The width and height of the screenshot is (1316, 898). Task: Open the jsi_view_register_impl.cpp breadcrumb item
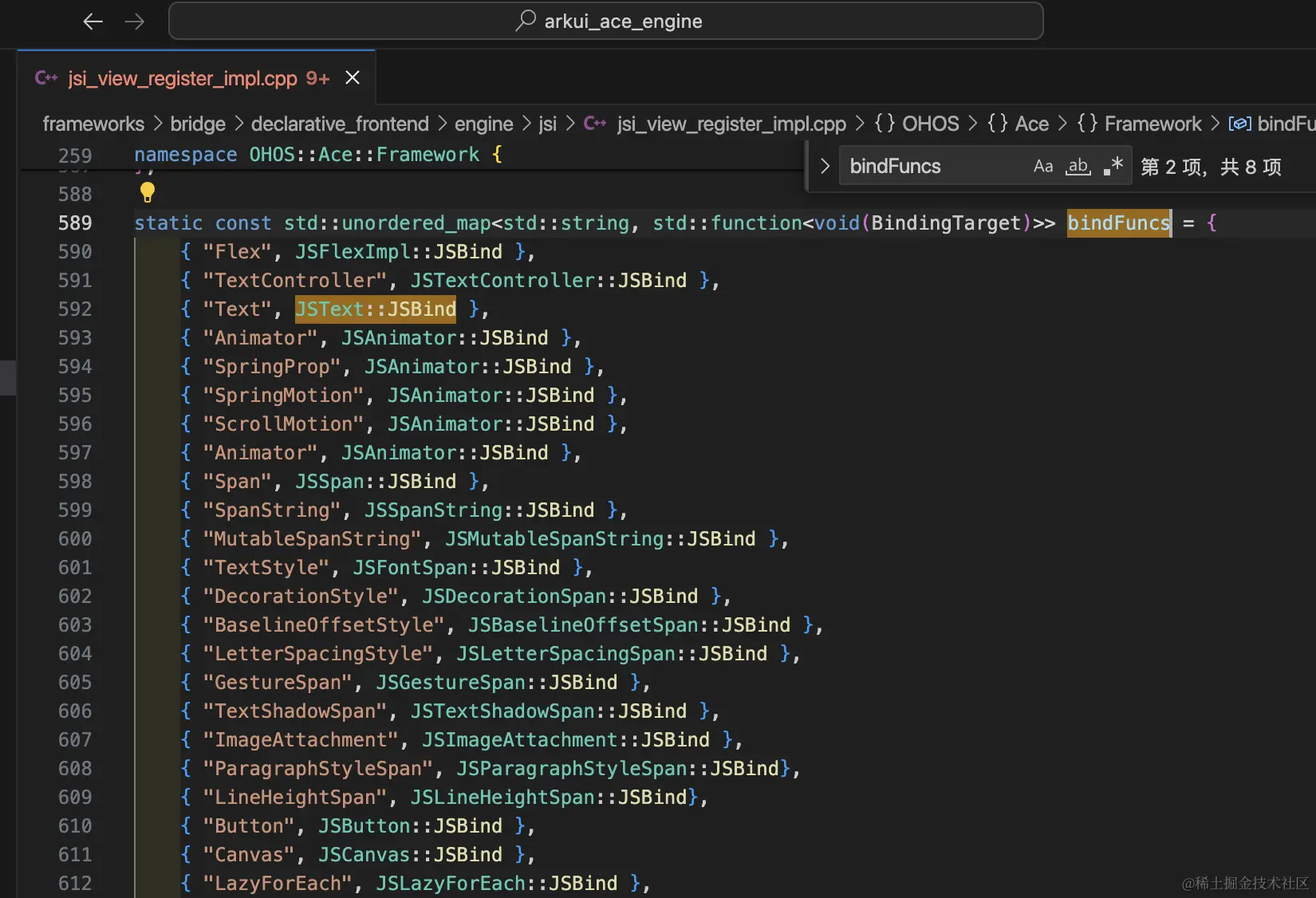(731, 124)
